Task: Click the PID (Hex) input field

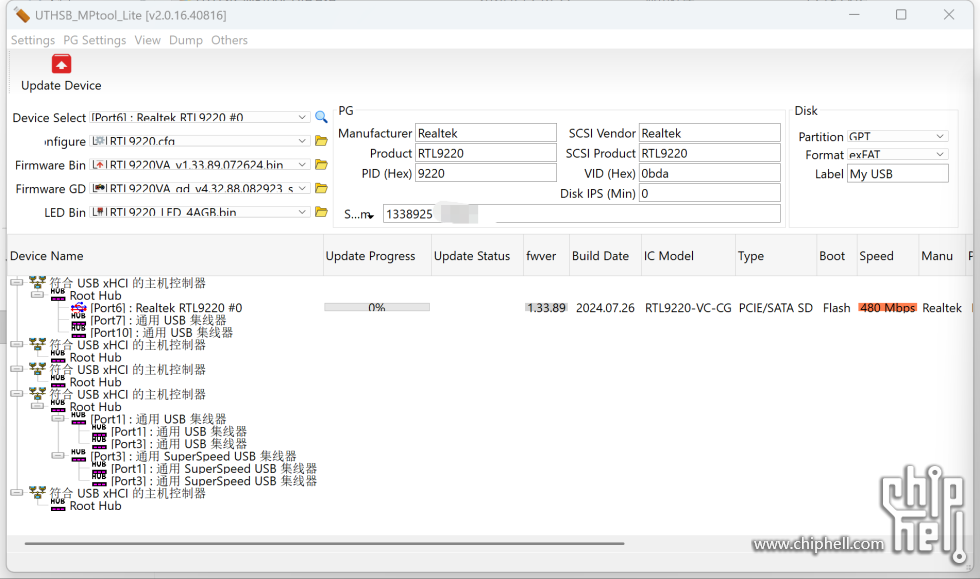Action: [x=486, y=173]
